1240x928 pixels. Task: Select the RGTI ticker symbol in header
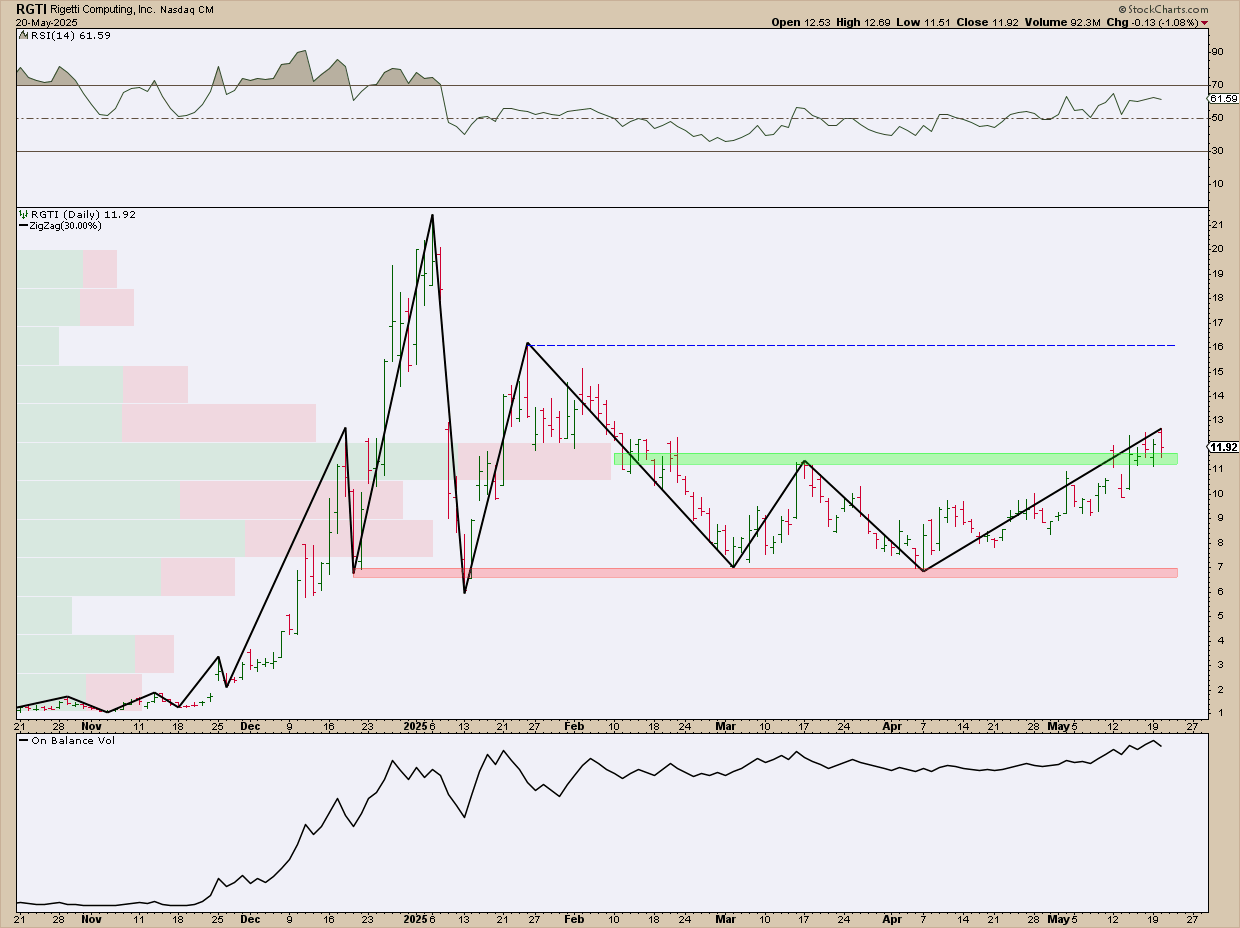pyautogui.click(x=30, y=8)
